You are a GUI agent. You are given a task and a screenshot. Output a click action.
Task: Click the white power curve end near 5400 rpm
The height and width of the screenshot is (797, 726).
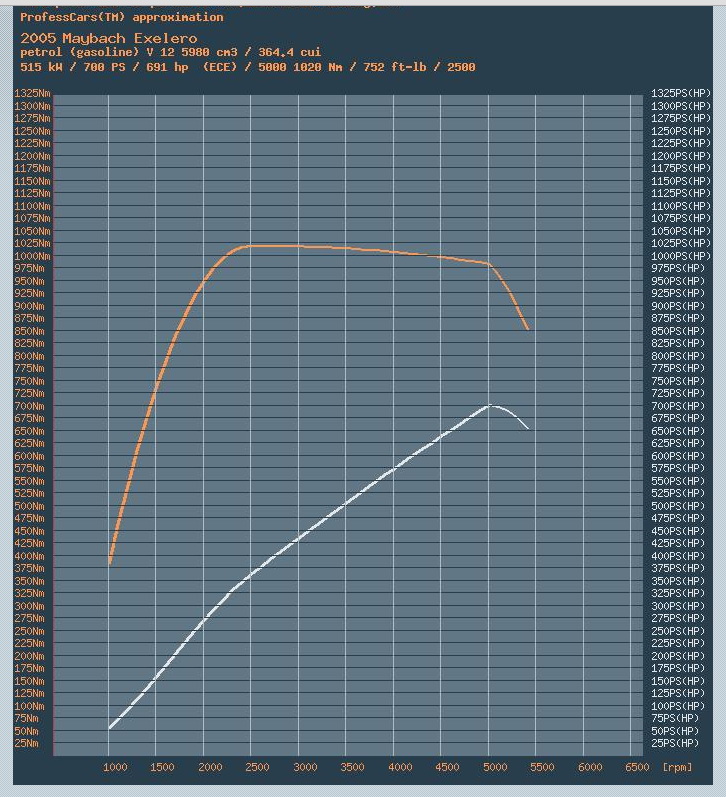[527, 429]
